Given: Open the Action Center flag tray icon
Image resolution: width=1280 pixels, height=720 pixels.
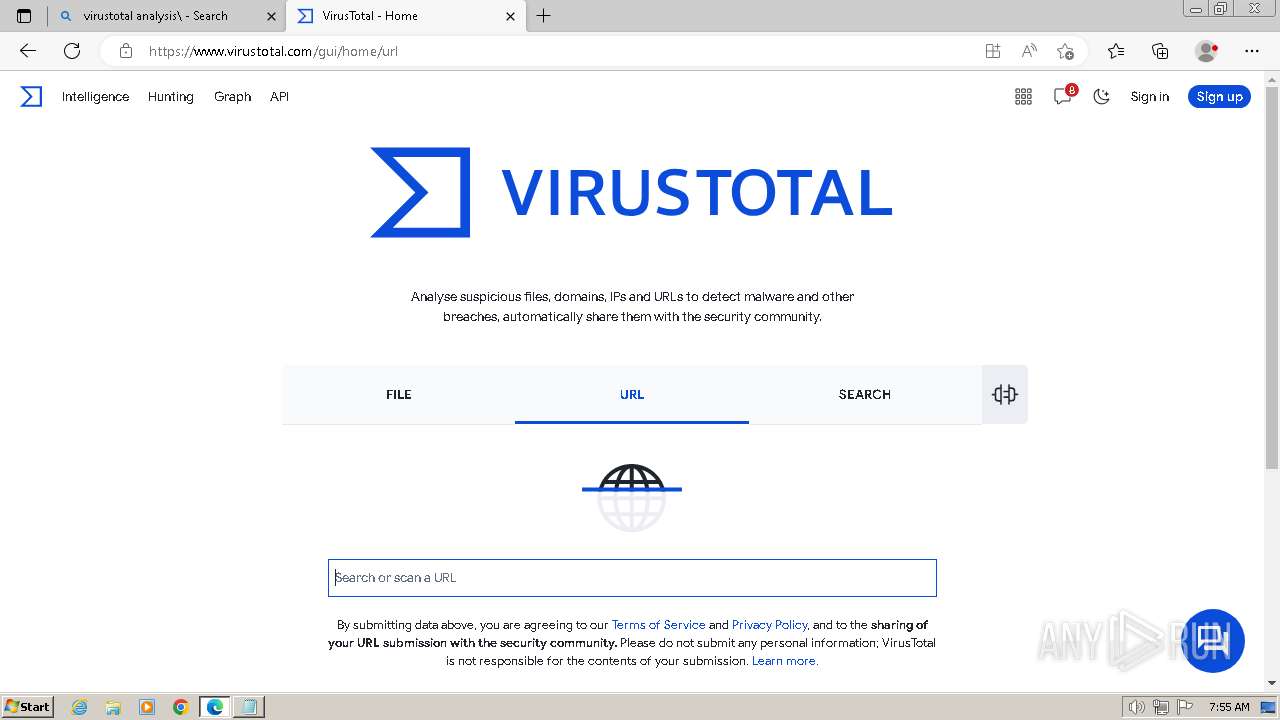Looking at the screenshot, I should (1186, 707).
